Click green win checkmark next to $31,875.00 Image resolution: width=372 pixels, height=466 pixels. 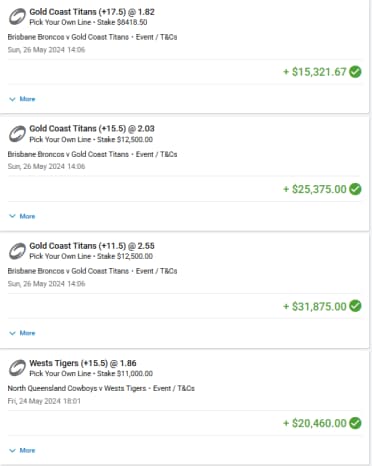tap(355, 306)
